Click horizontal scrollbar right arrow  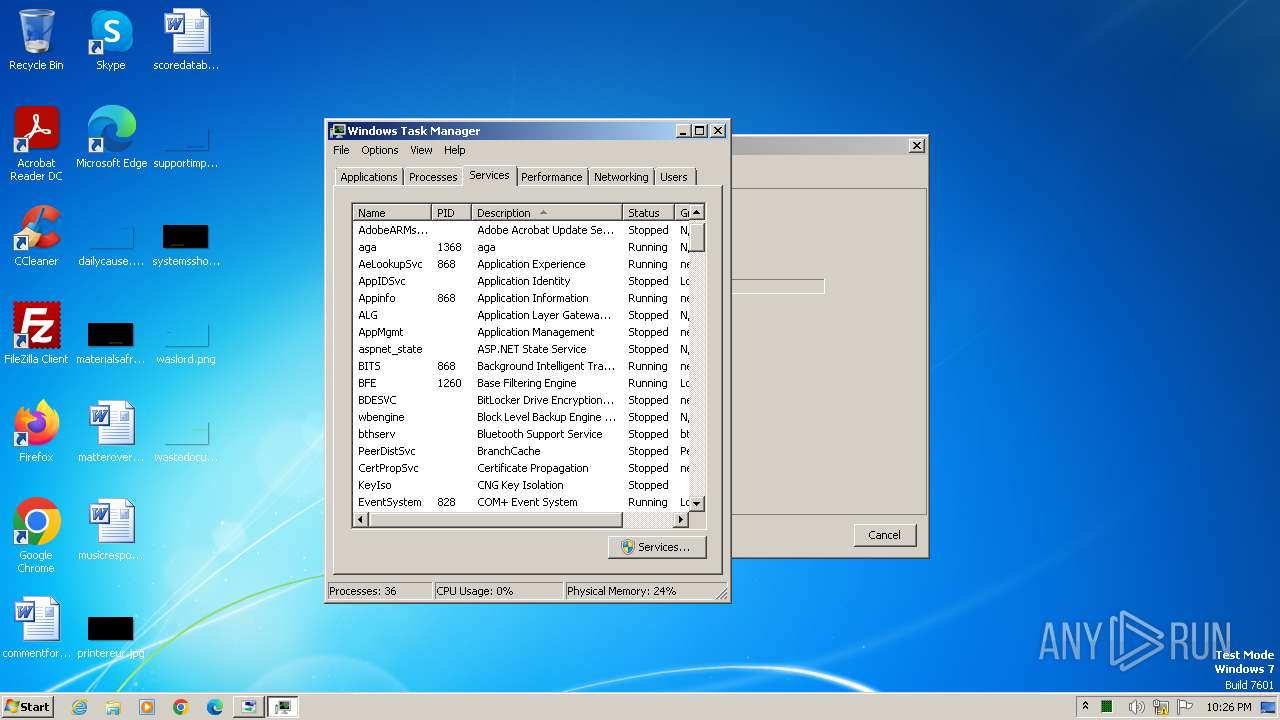pos(681,520)
